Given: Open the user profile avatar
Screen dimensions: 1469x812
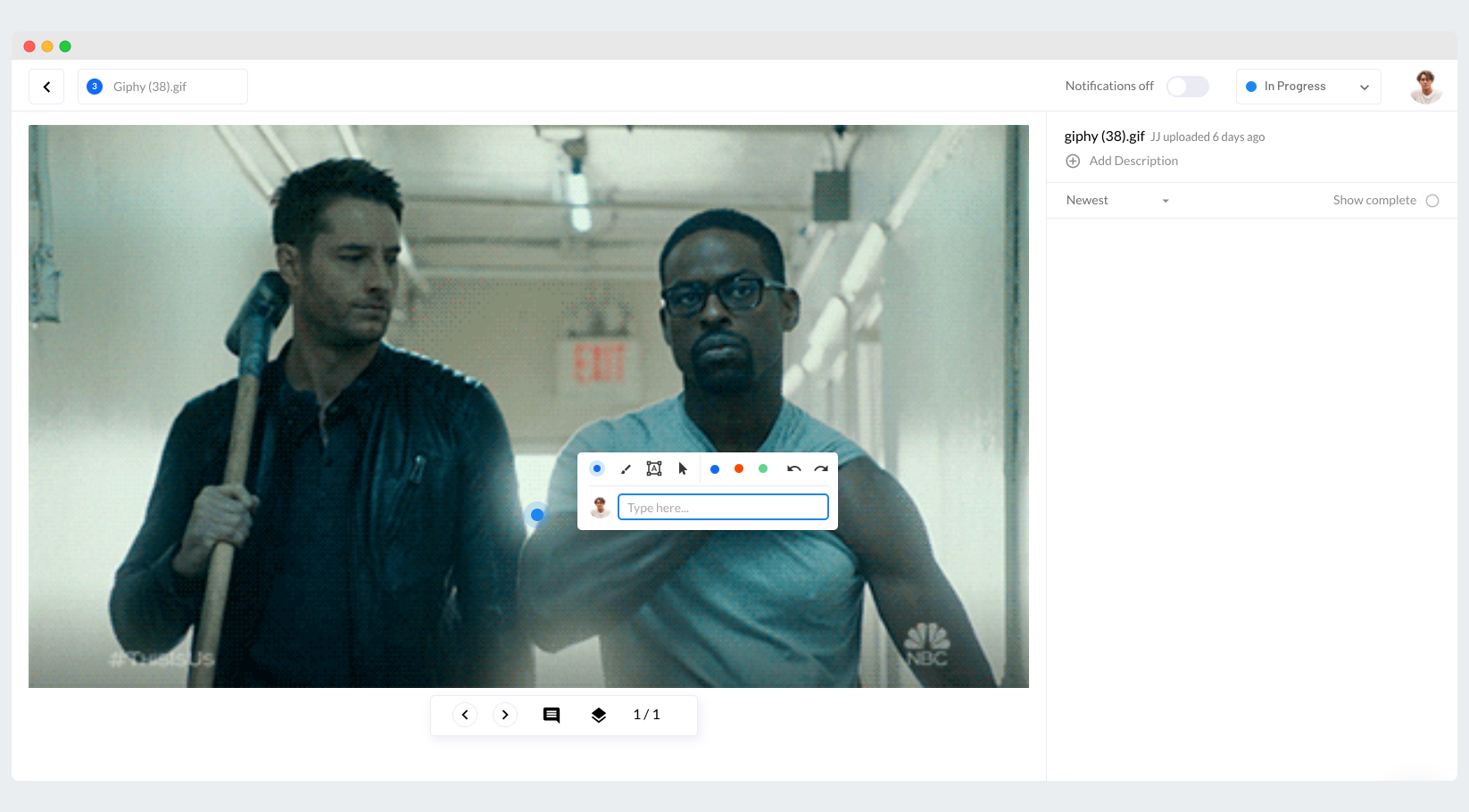Looking at the screenshot, I should (x=1425, y=87).
